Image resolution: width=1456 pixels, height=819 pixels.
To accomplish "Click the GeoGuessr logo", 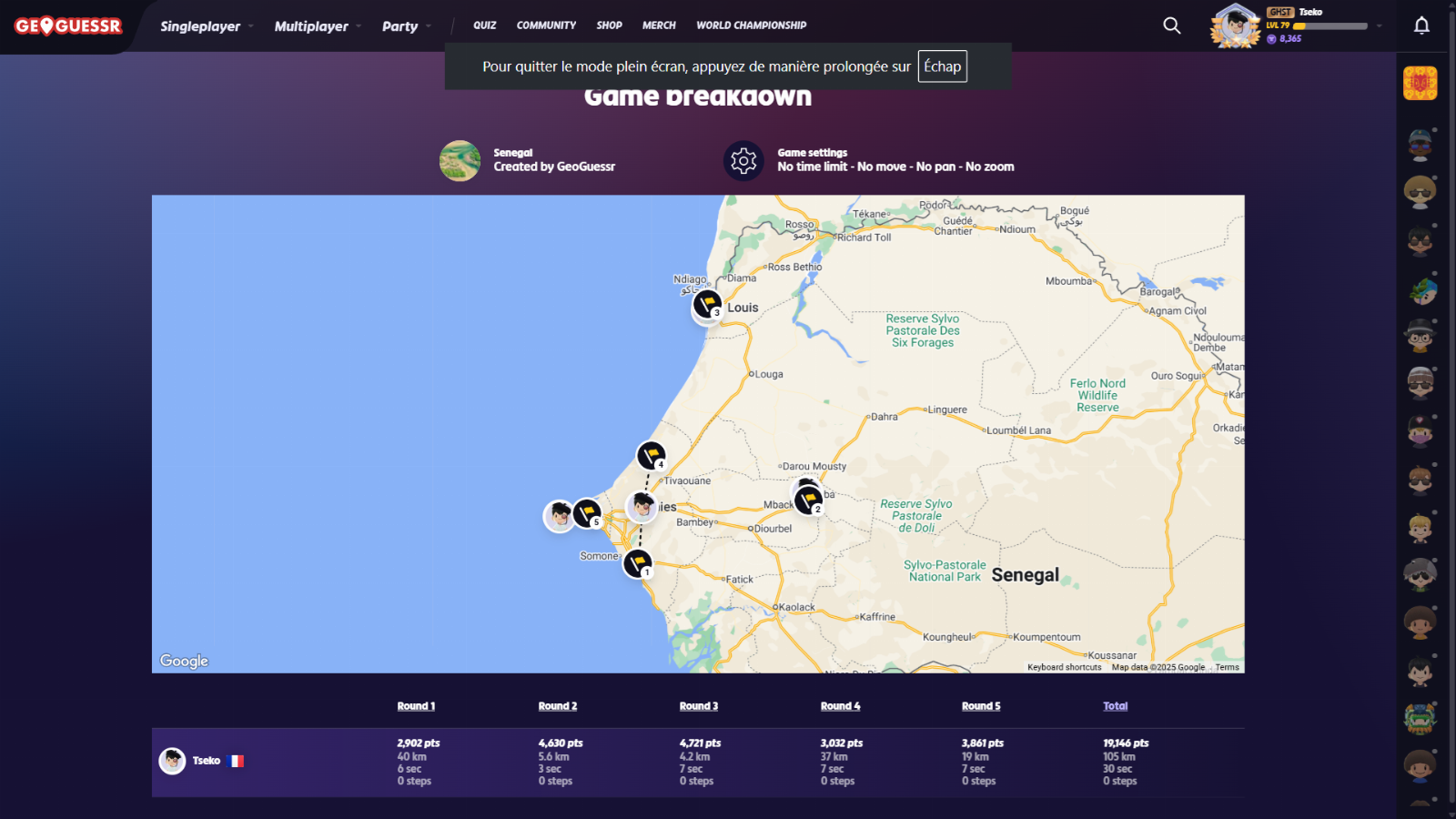I will (68, 26).
